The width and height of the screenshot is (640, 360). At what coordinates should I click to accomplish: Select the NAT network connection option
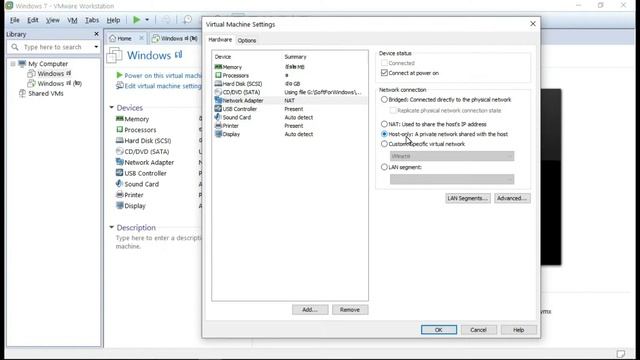click(384, 124)
